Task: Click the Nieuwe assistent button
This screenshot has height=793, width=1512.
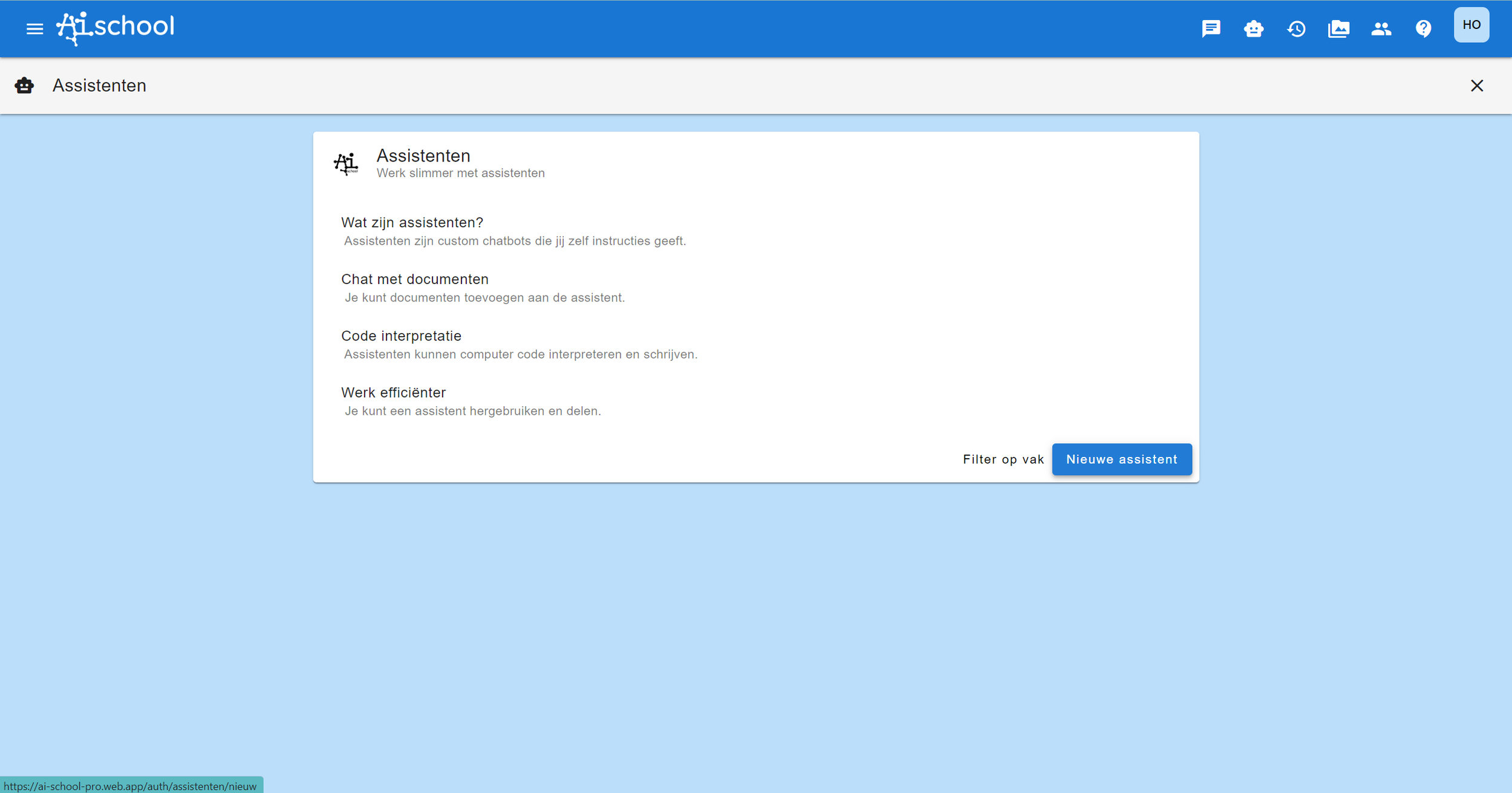Action: click(1122, 459)
